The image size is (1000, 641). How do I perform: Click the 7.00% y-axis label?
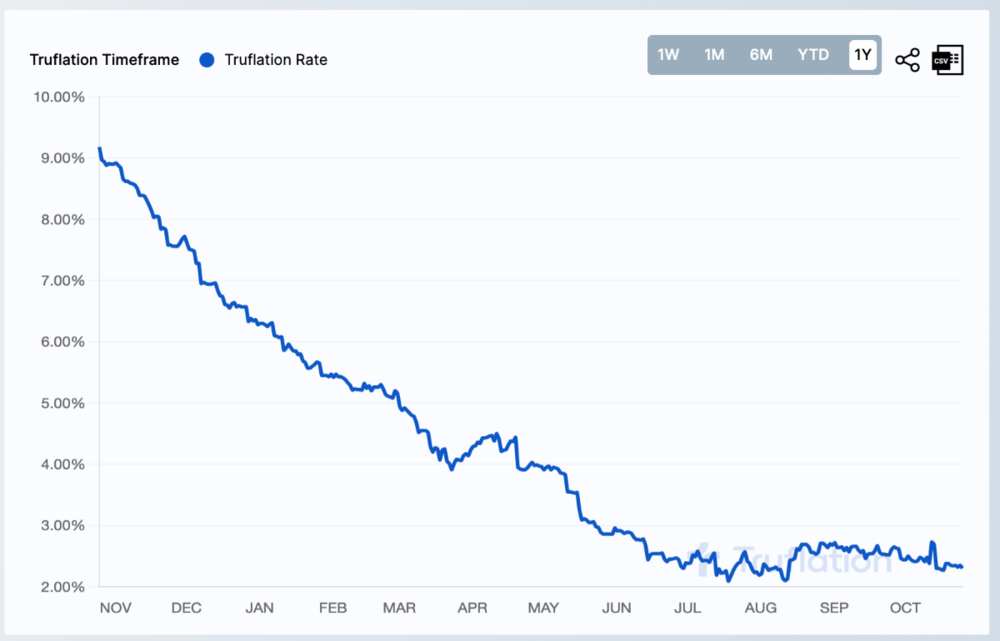(x=62, y=281)
